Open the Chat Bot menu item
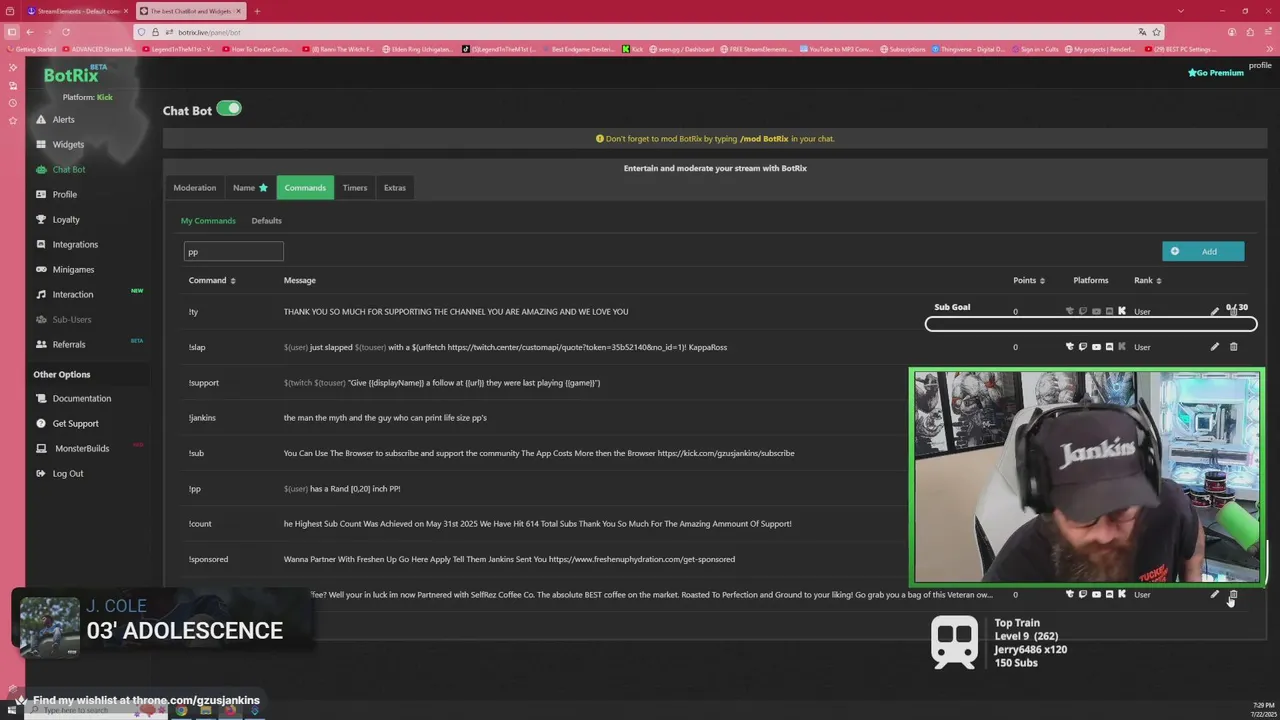Screen dimensions: 1280x720 point(69,169)
